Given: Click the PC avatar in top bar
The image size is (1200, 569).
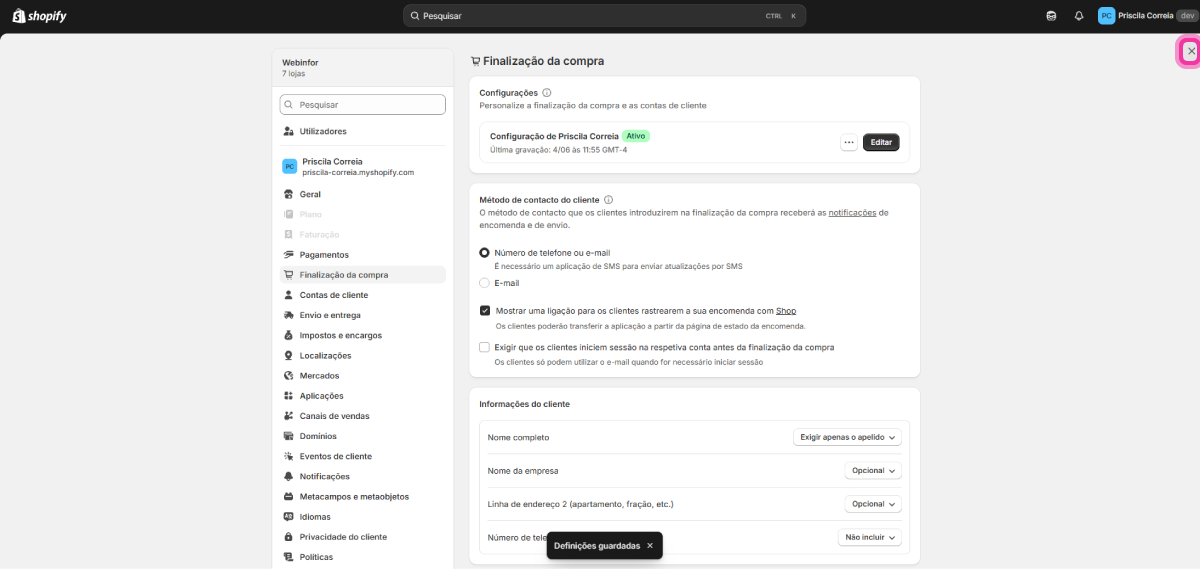Looking at the screenshot, I should (1106, 16).
